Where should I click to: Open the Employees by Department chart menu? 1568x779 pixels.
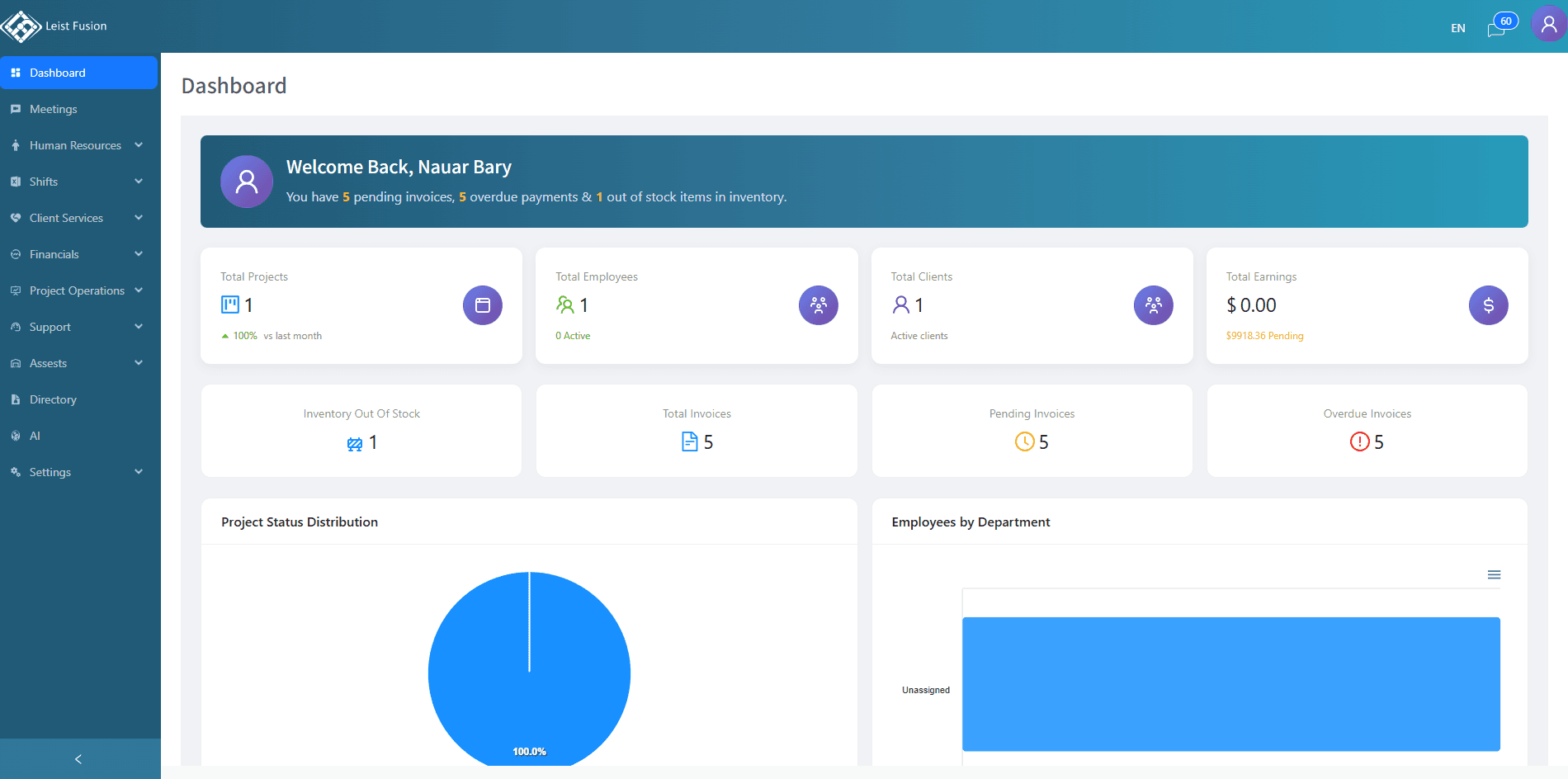[1494, 574]
